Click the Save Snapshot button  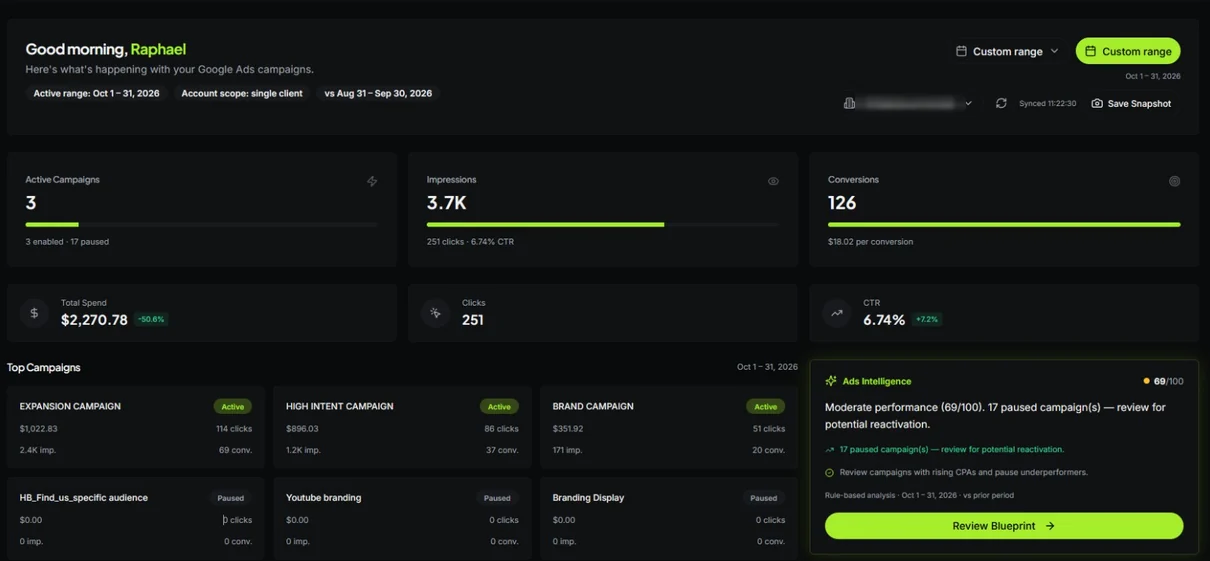tap(1131, 103)
